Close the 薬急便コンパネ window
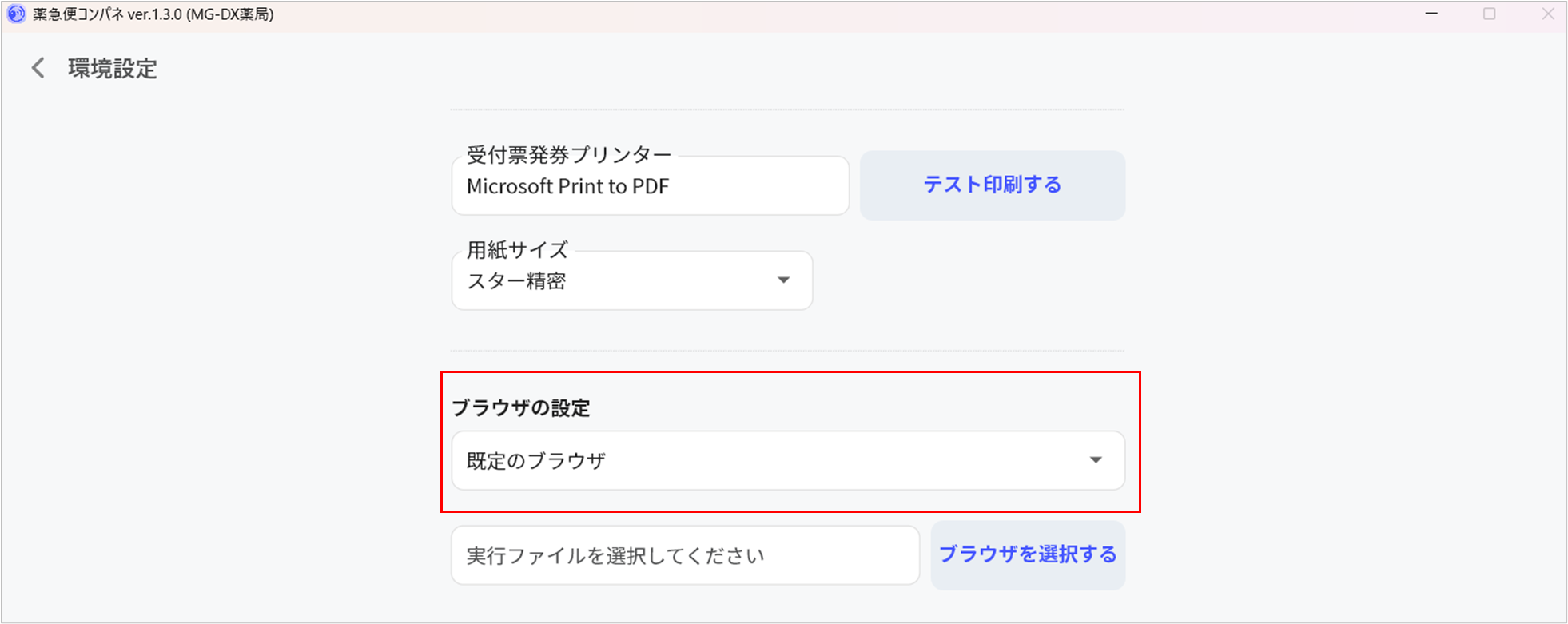The width and height of the screenshot is (1568, 624). [x=1548, y=14]
